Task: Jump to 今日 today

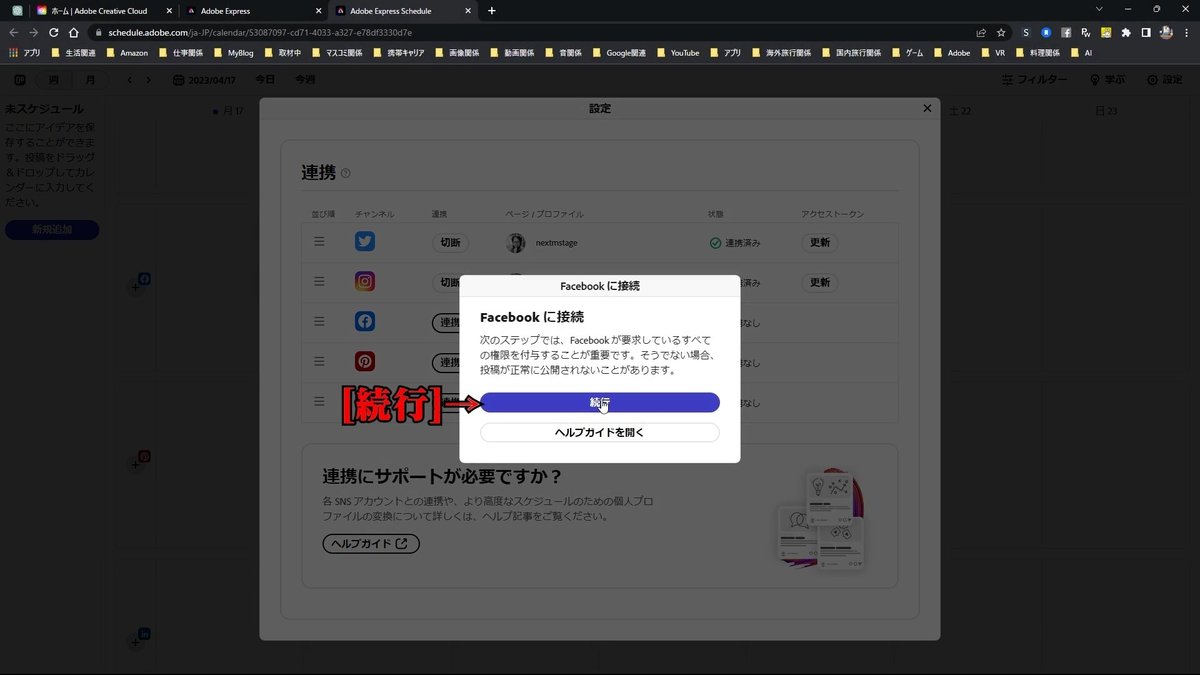Action: point(264,80)
